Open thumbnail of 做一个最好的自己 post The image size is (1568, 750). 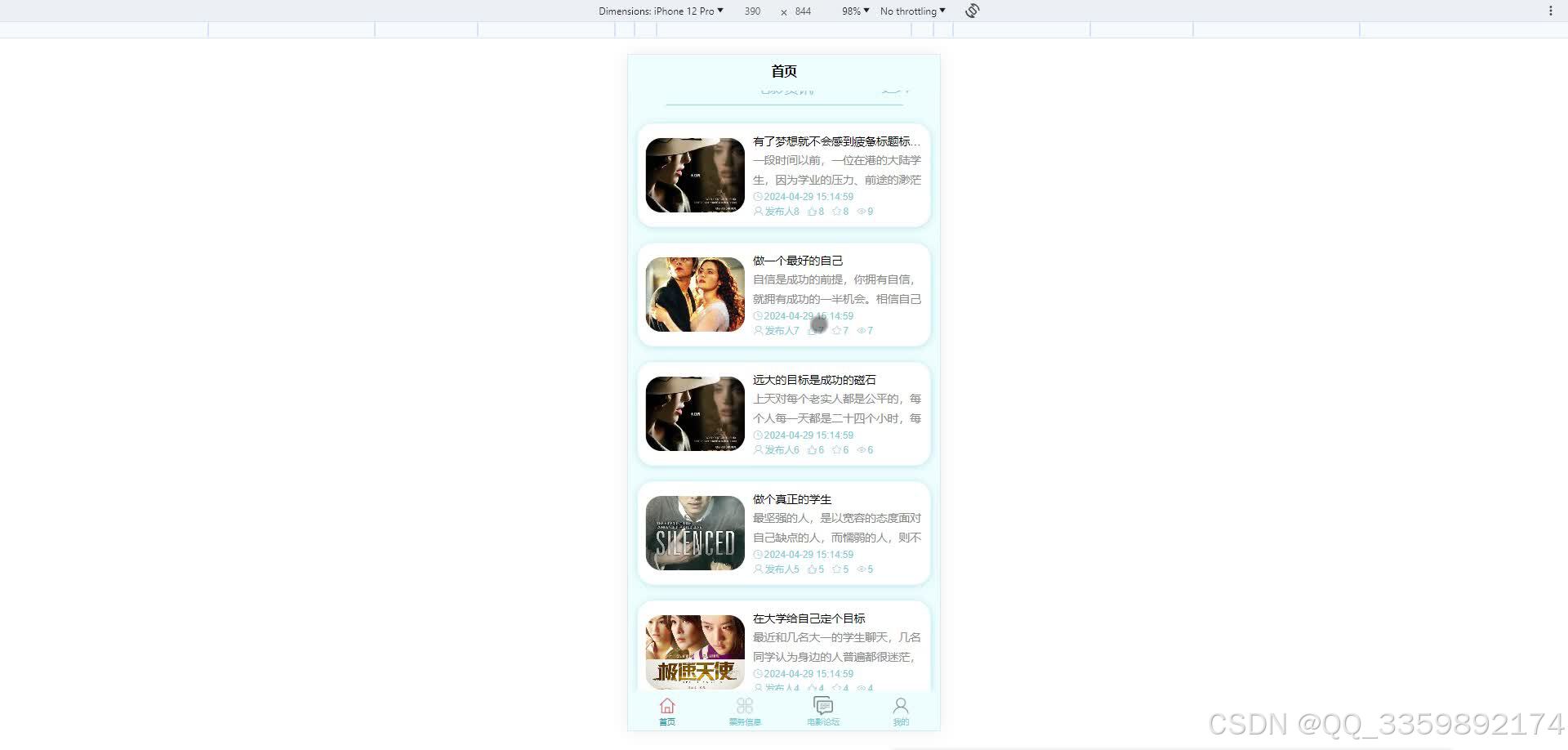695,295
